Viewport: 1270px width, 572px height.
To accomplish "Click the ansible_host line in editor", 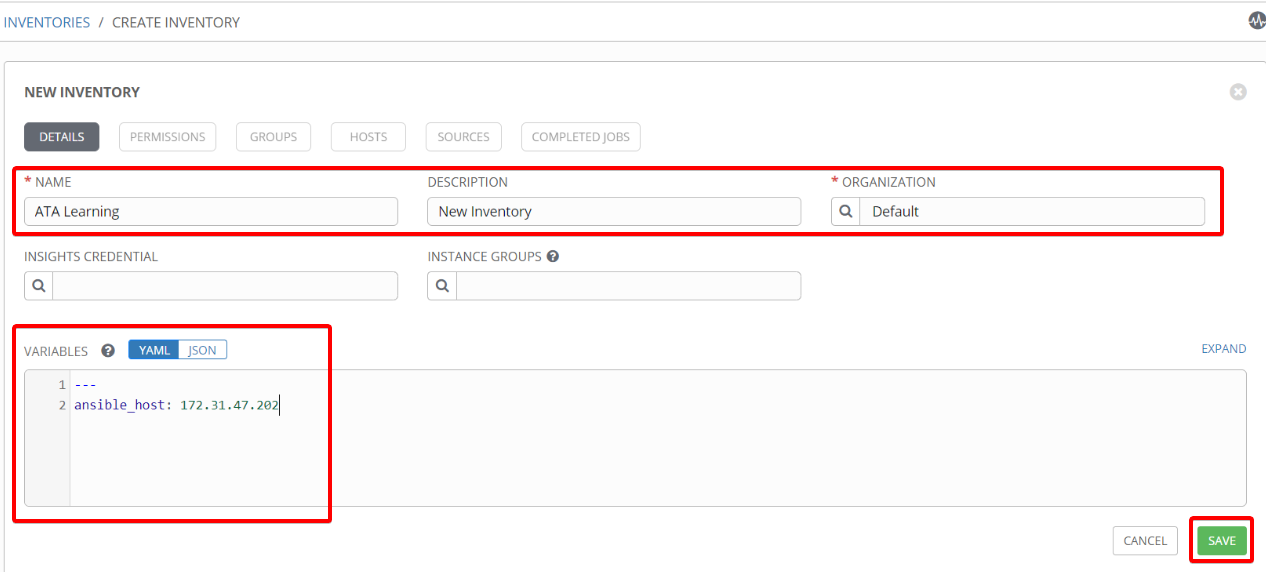I will 177,405.
